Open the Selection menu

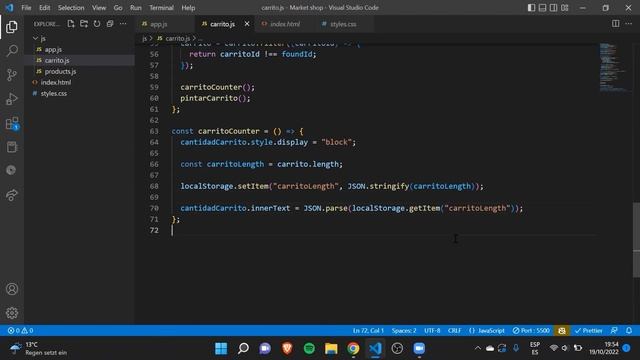(x=71, y=8)
